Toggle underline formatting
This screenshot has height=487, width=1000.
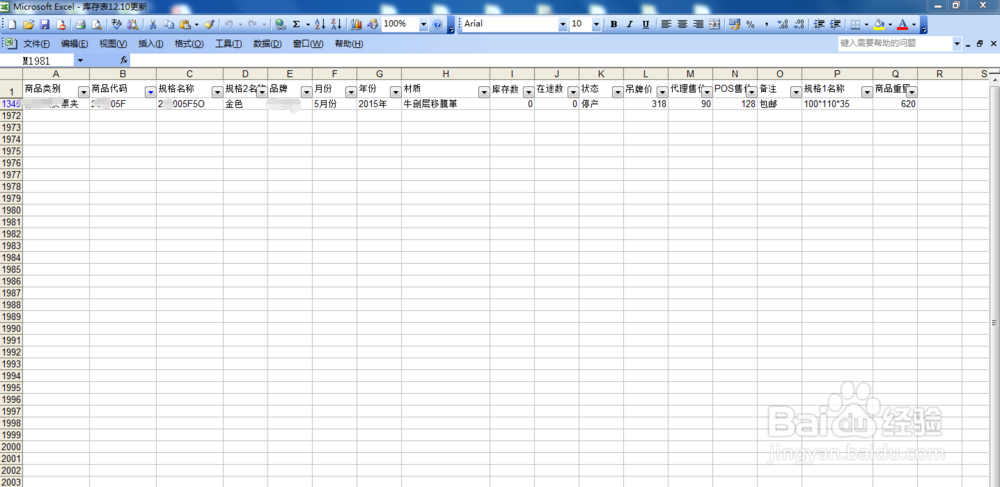[x=645, y=24]
